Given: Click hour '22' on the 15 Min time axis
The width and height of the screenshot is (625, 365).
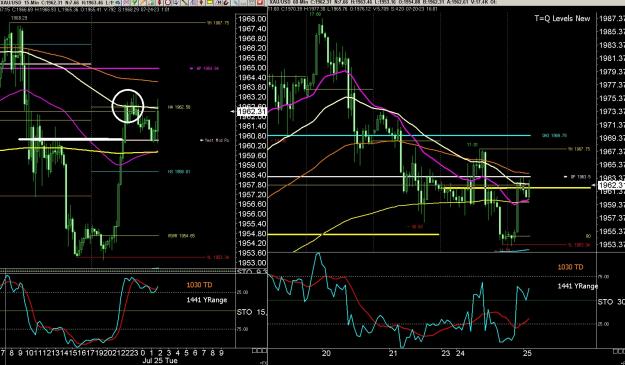Looking at the screenshot, I should [x=124, y=353].
